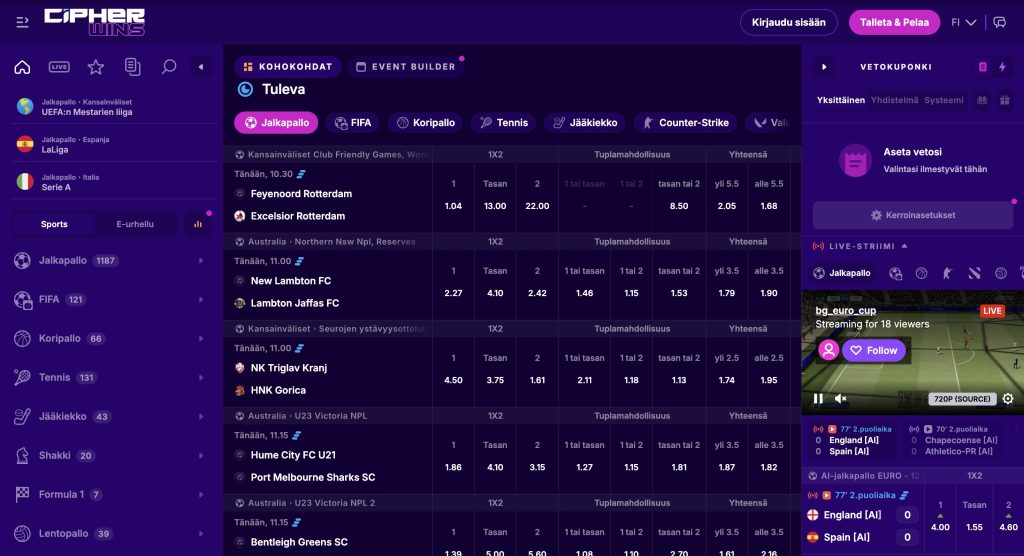
Task: Open video stream settings gear
Action: [1008, 399]
